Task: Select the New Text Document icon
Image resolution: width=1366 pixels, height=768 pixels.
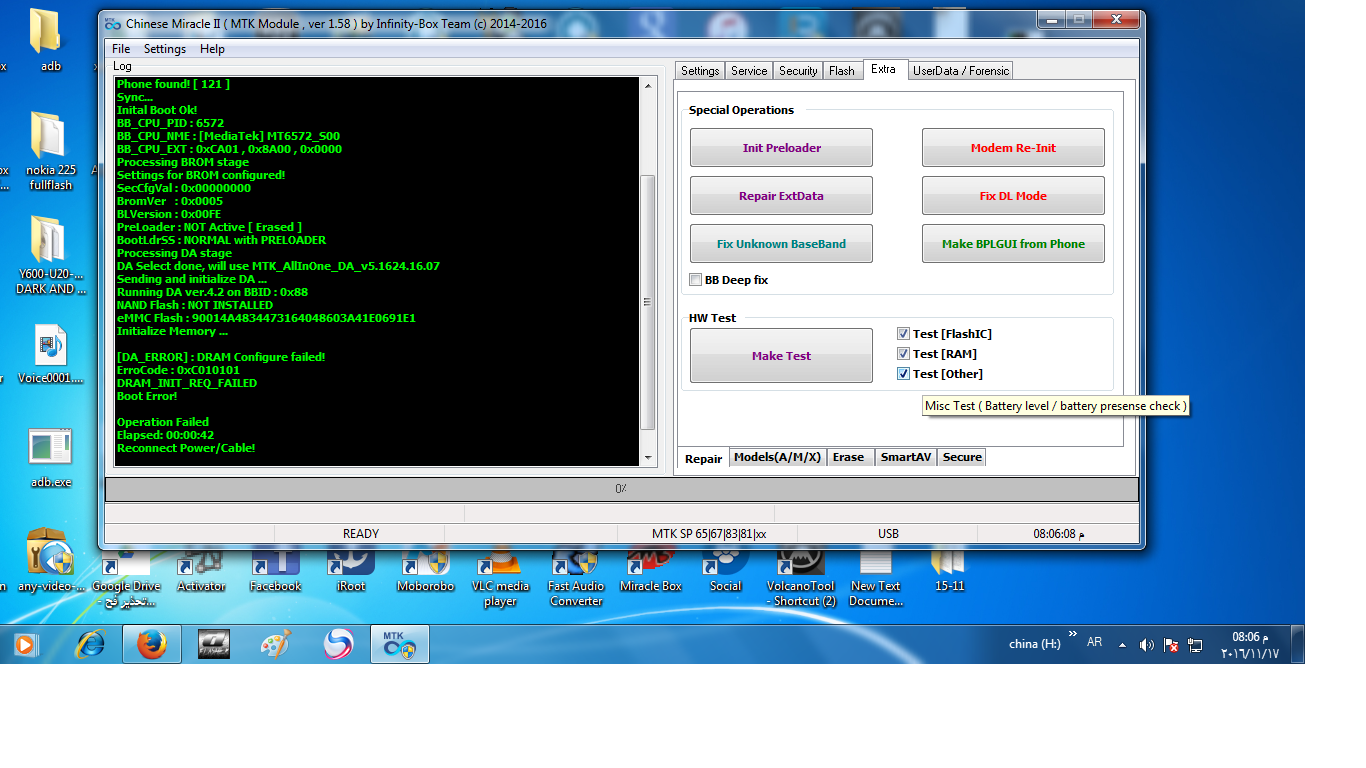Action: tap(876, 578)
